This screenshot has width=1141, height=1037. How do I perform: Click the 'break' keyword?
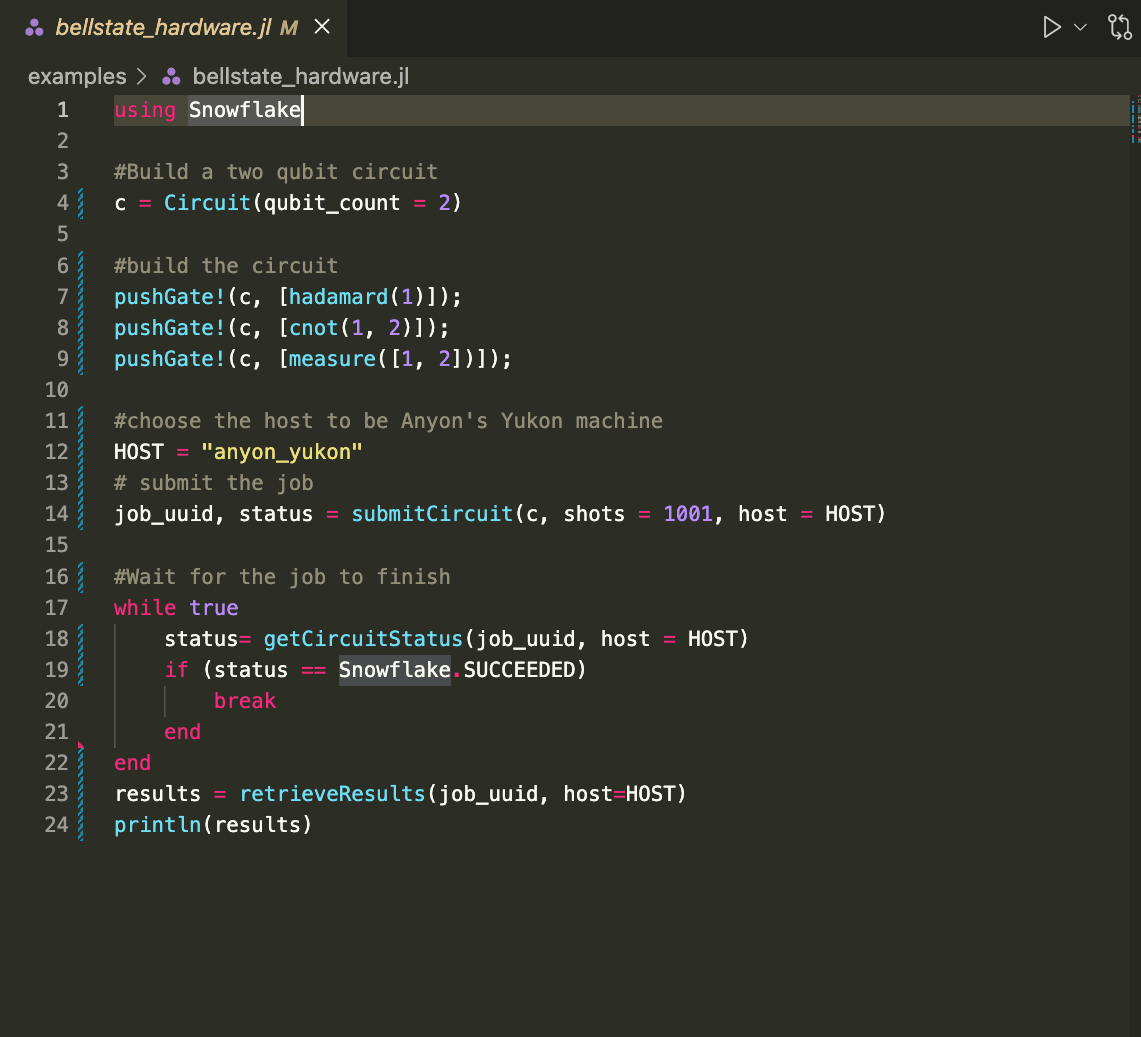[x=245, y=701]
